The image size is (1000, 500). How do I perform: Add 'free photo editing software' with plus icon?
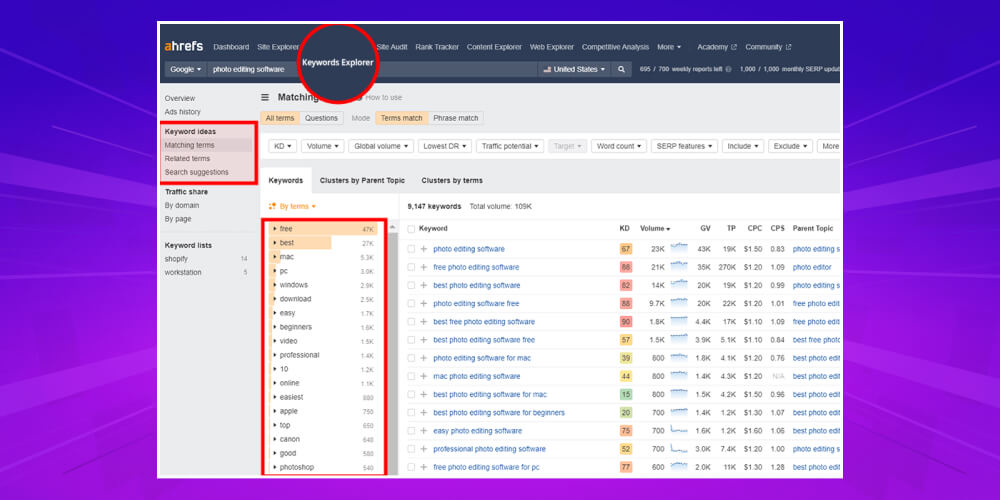(x=423, y=267)
